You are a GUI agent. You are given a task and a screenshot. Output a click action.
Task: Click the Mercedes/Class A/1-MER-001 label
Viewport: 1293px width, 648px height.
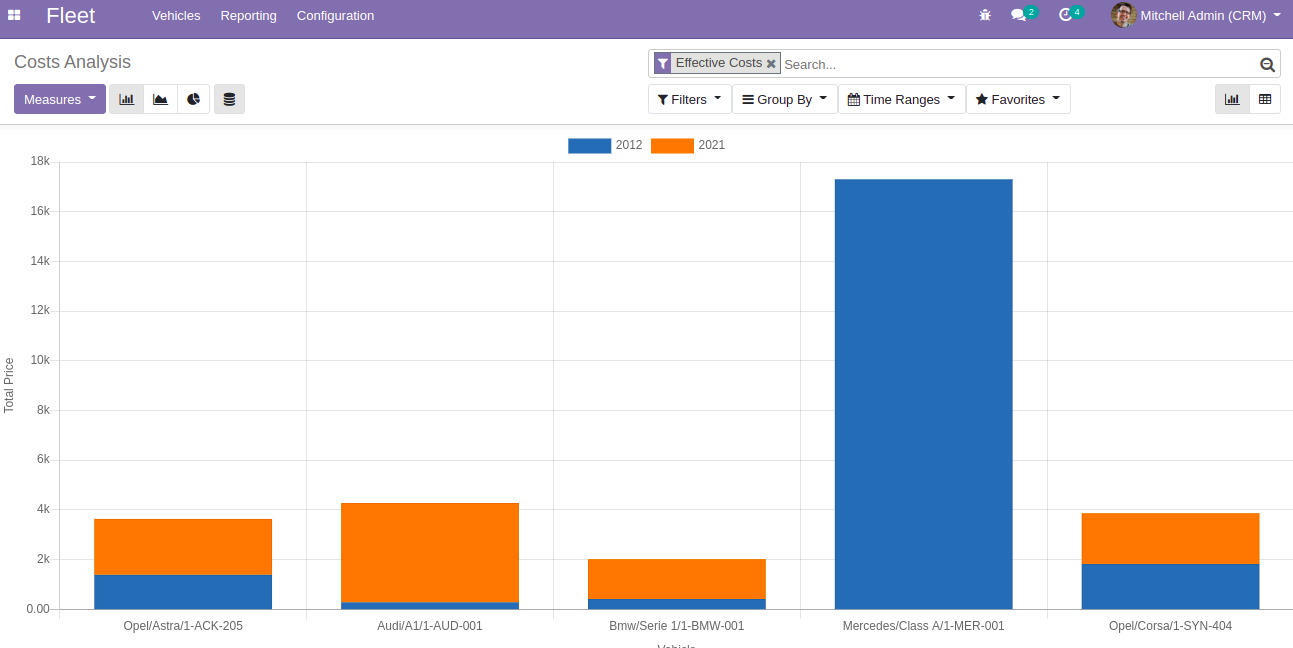(x=924, y=626)
